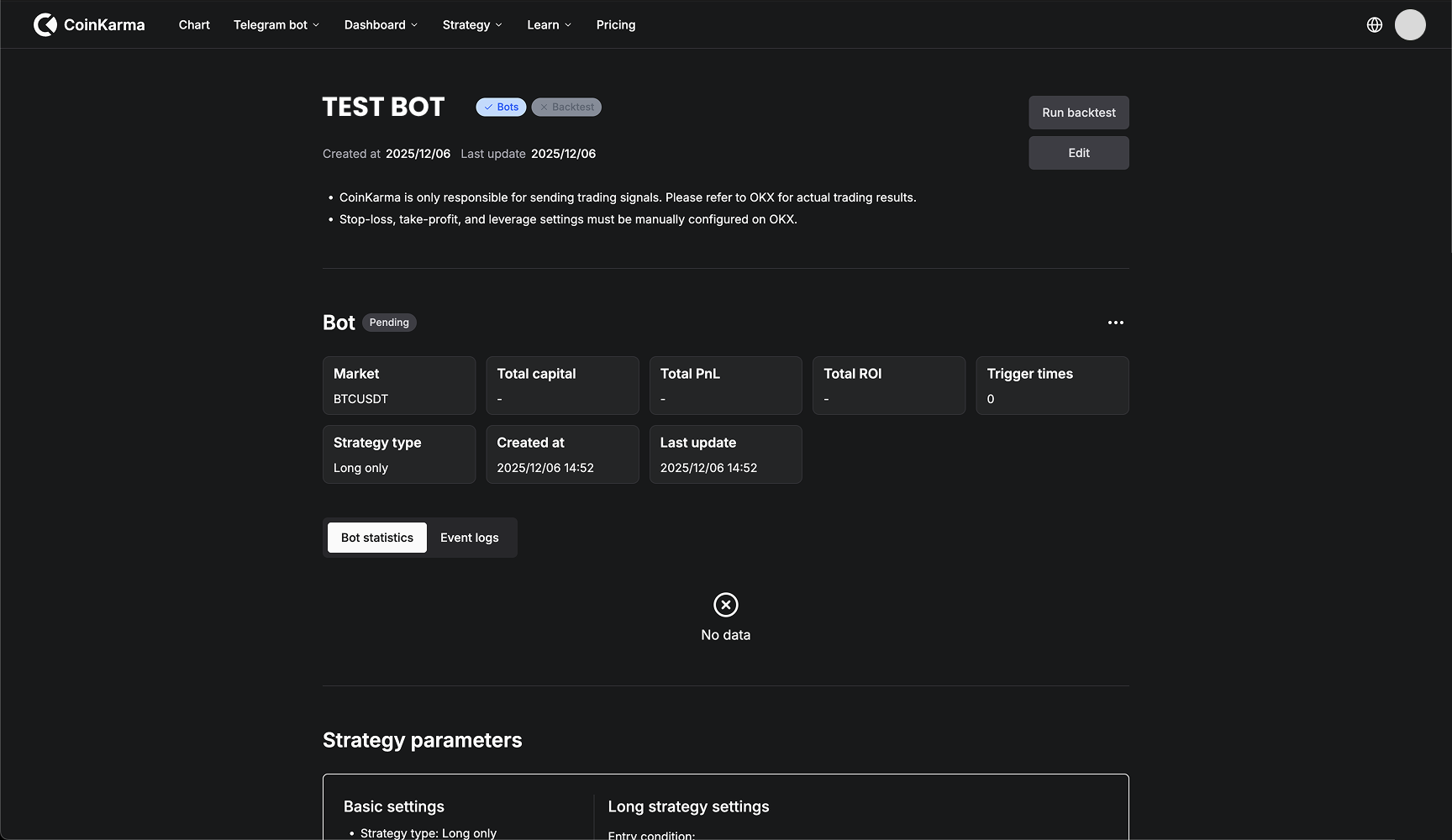This screenshot has height=840, width=1452.
Task: Open the Pricing page
Action: (x=615, y=25)
